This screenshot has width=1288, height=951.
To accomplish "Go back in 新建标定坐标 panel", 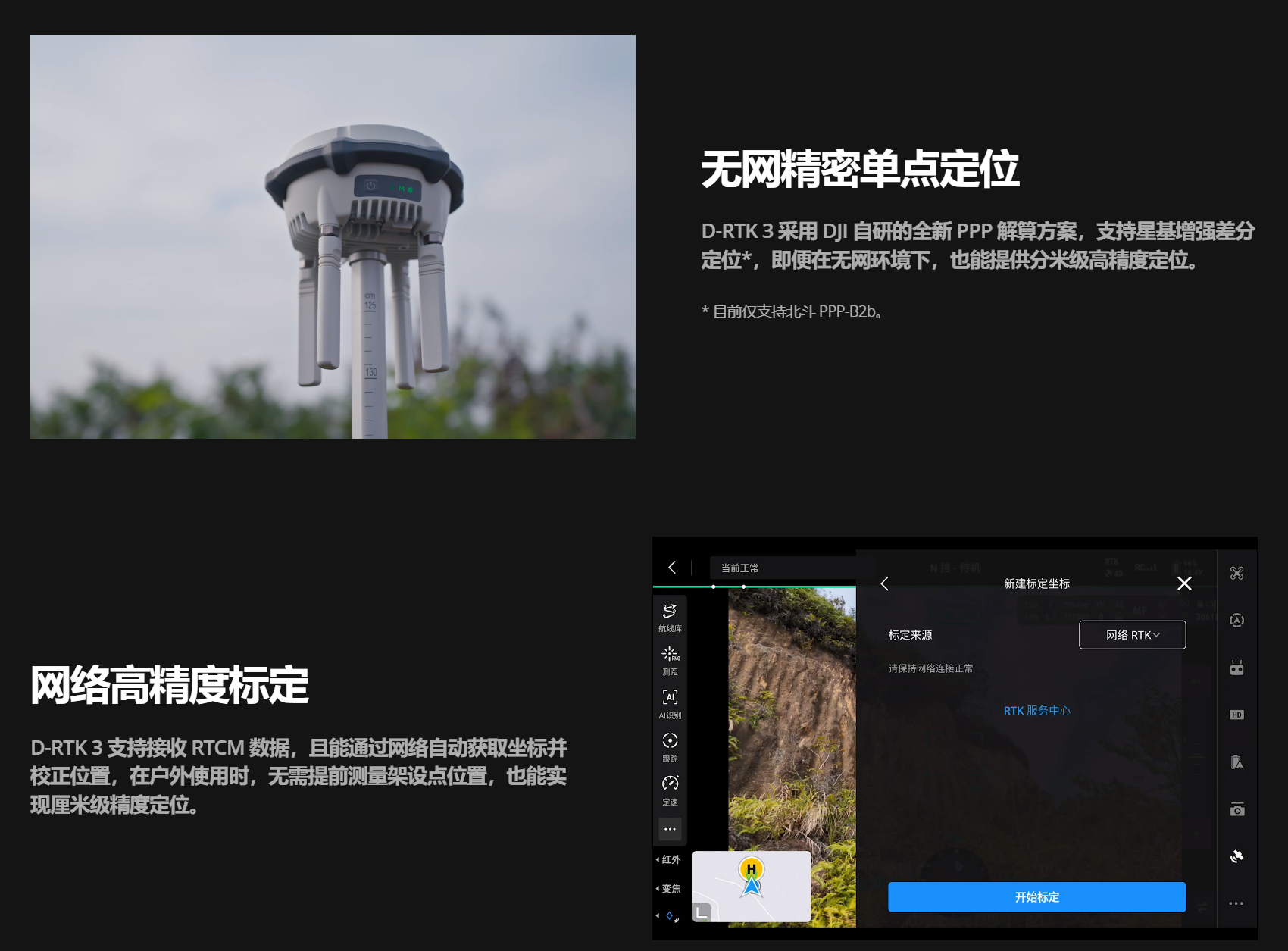I will click(884, 583).
